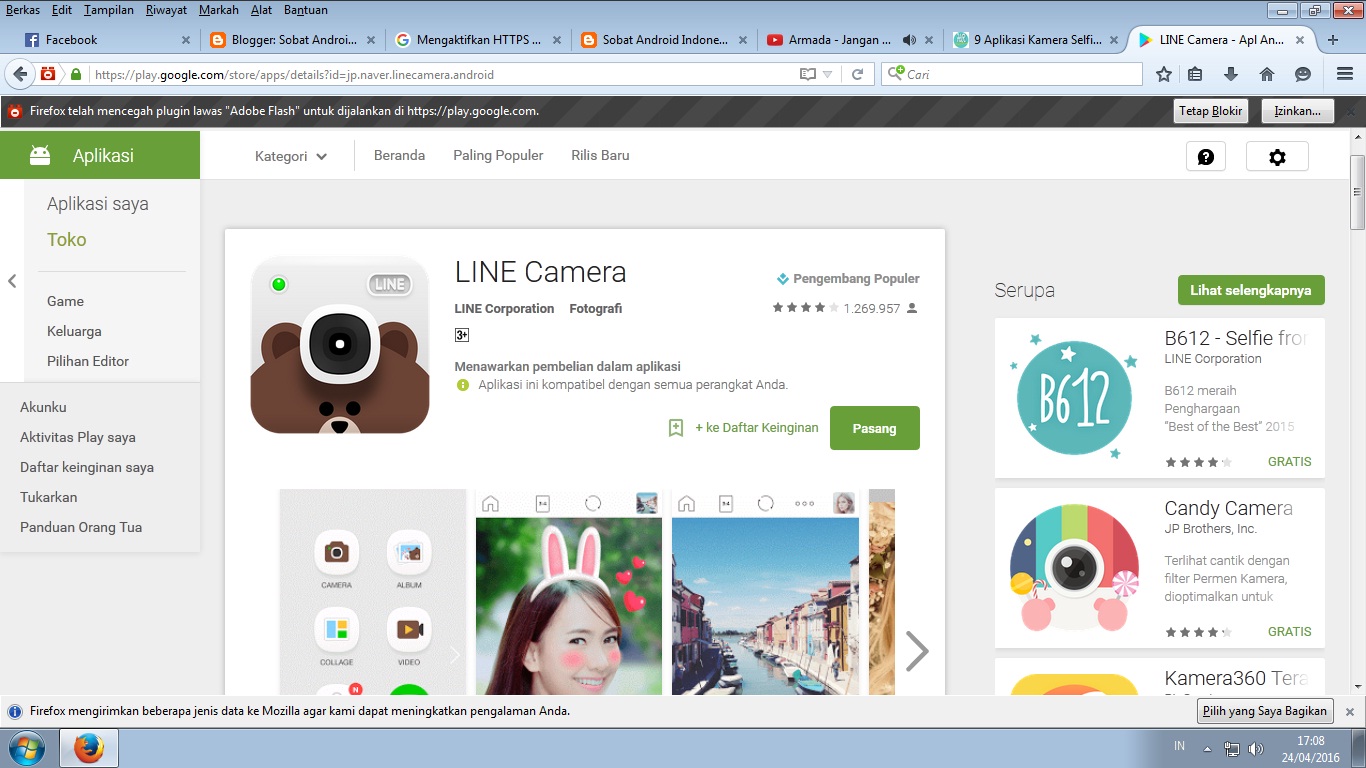This screenshot has height=768, width=1366.
Task: Go to Firefox home page icon
Action: point(1267,74)
